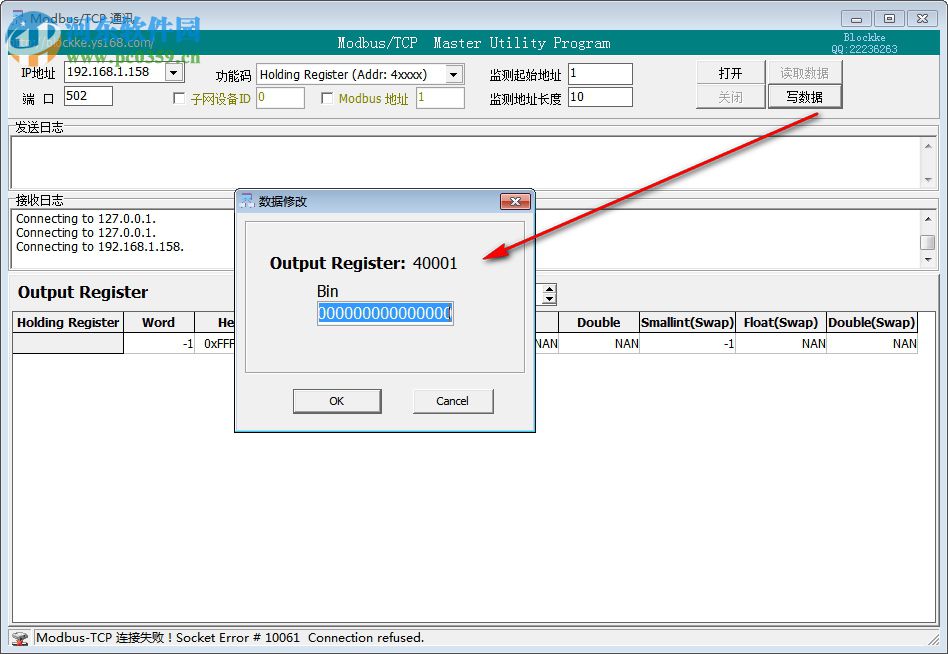Decrement the Output Register spinner down
This screenshot has width=948, height=654.
[549, 299]
